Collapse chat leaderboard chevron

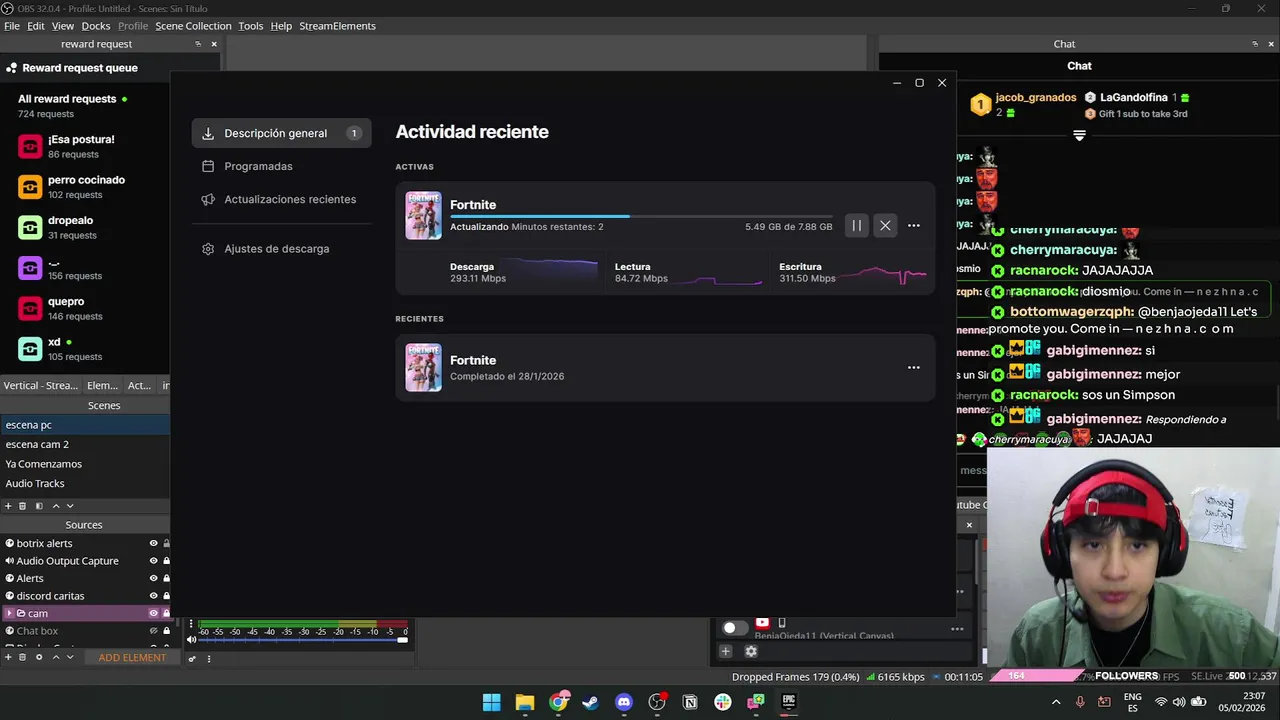[1079, 135]
